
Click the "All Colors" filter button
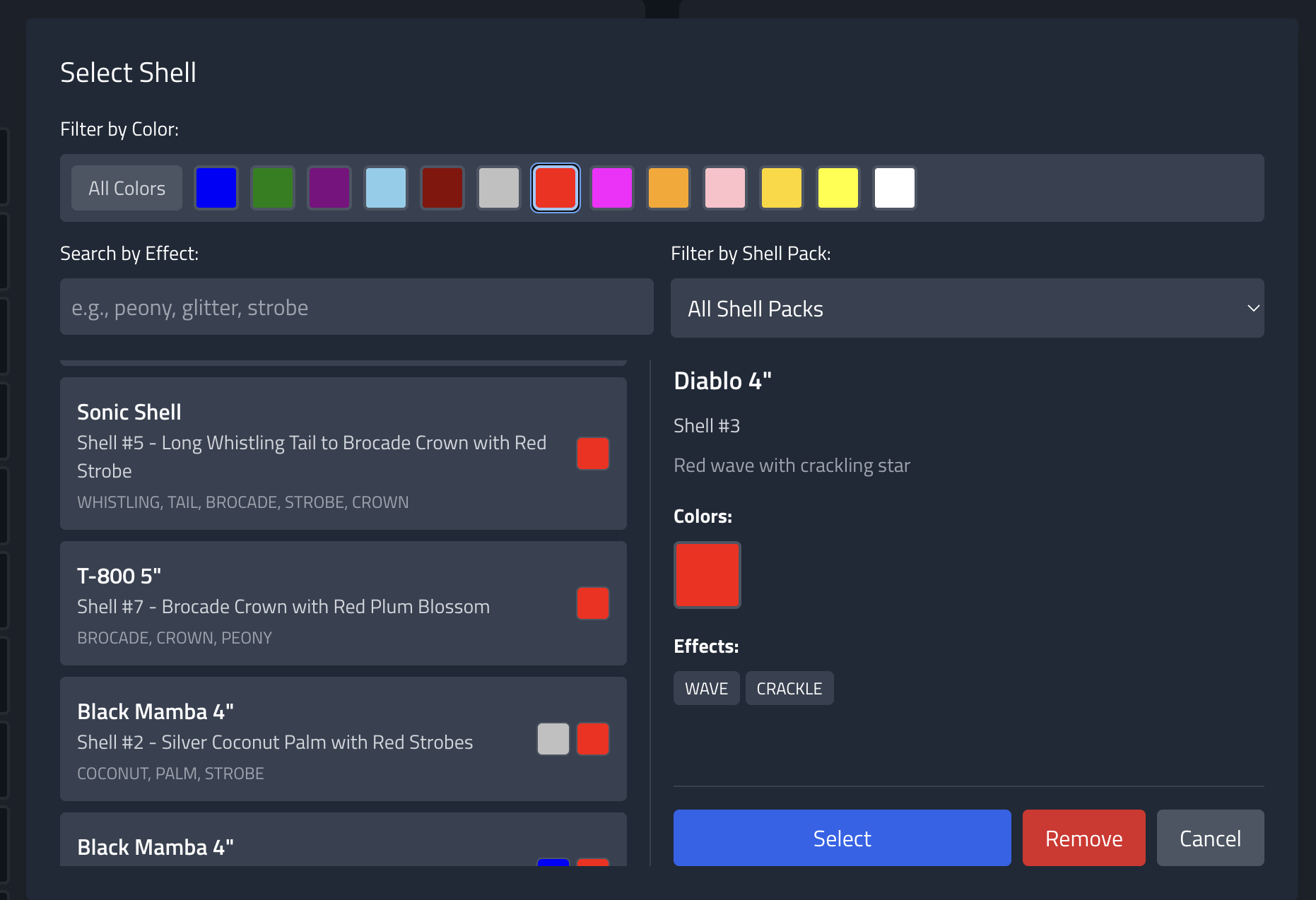tap(127, 187)
